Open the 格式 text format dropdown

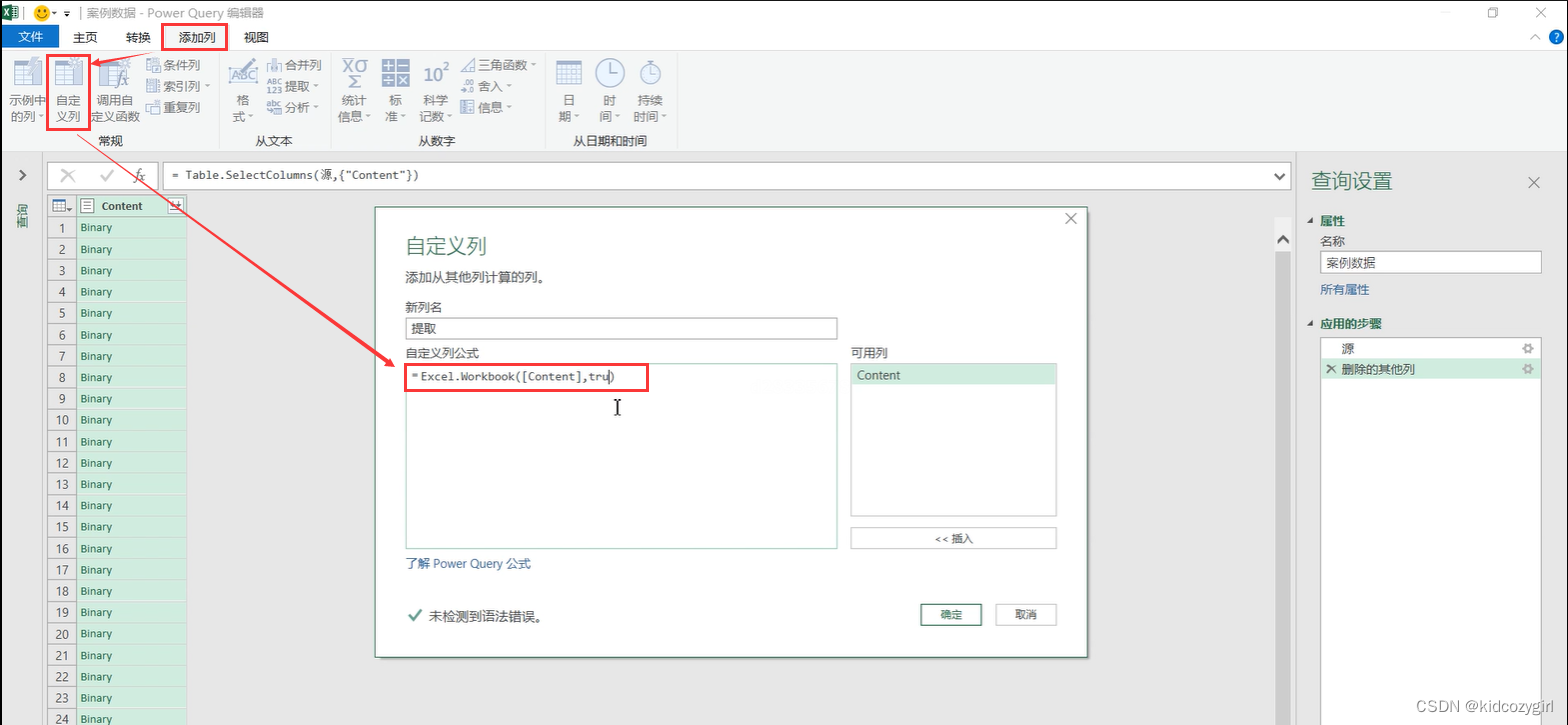pos(242,90)
